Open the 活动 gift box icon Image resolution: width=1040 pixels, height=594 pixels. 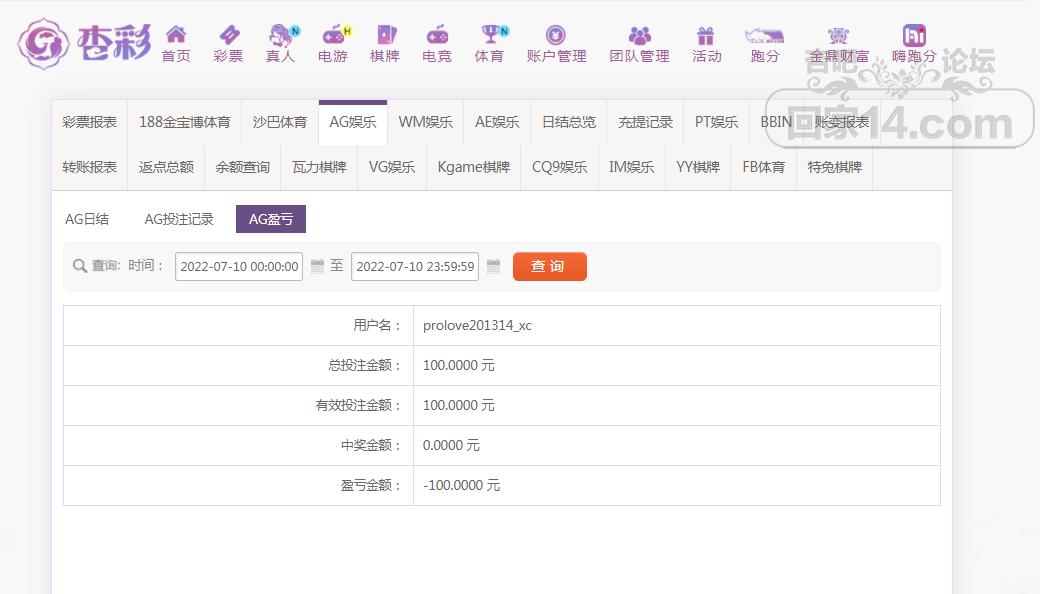pos(706,36)
